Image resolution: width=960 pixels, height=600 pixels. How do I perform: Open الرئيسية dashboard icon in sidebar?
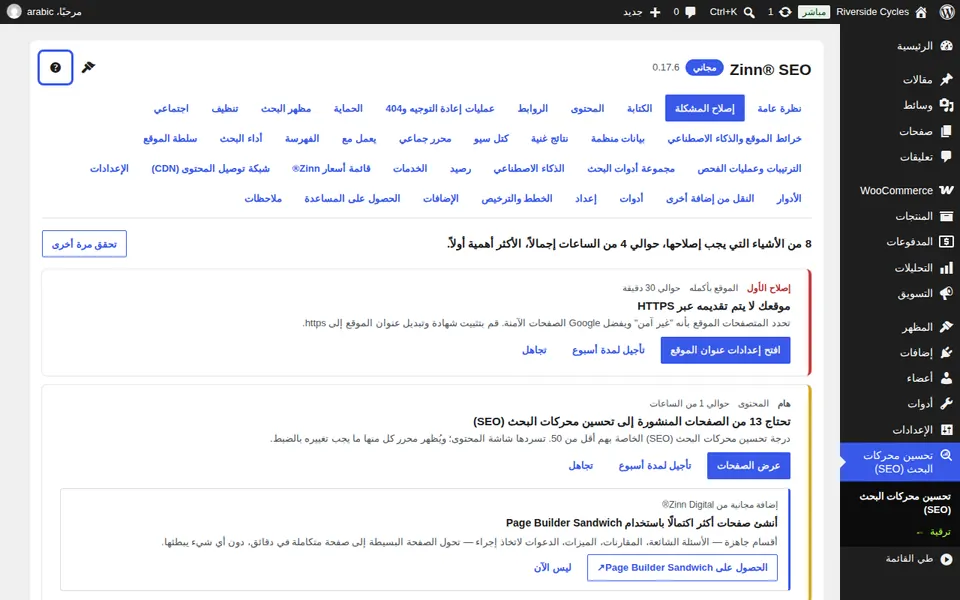[x=947, y=46]
